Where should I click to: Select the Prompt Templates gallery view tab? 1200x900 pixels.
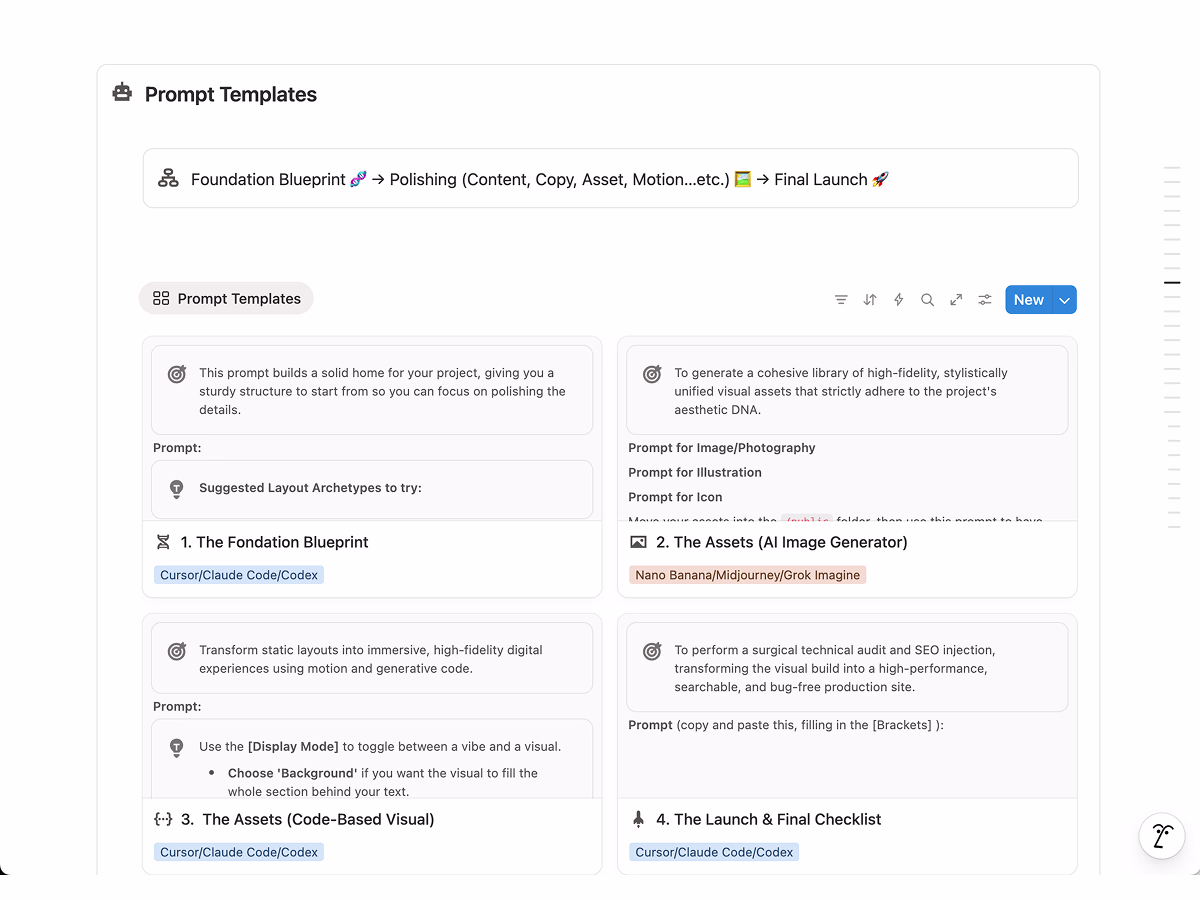pyautogui.click(x=226, y=298)
